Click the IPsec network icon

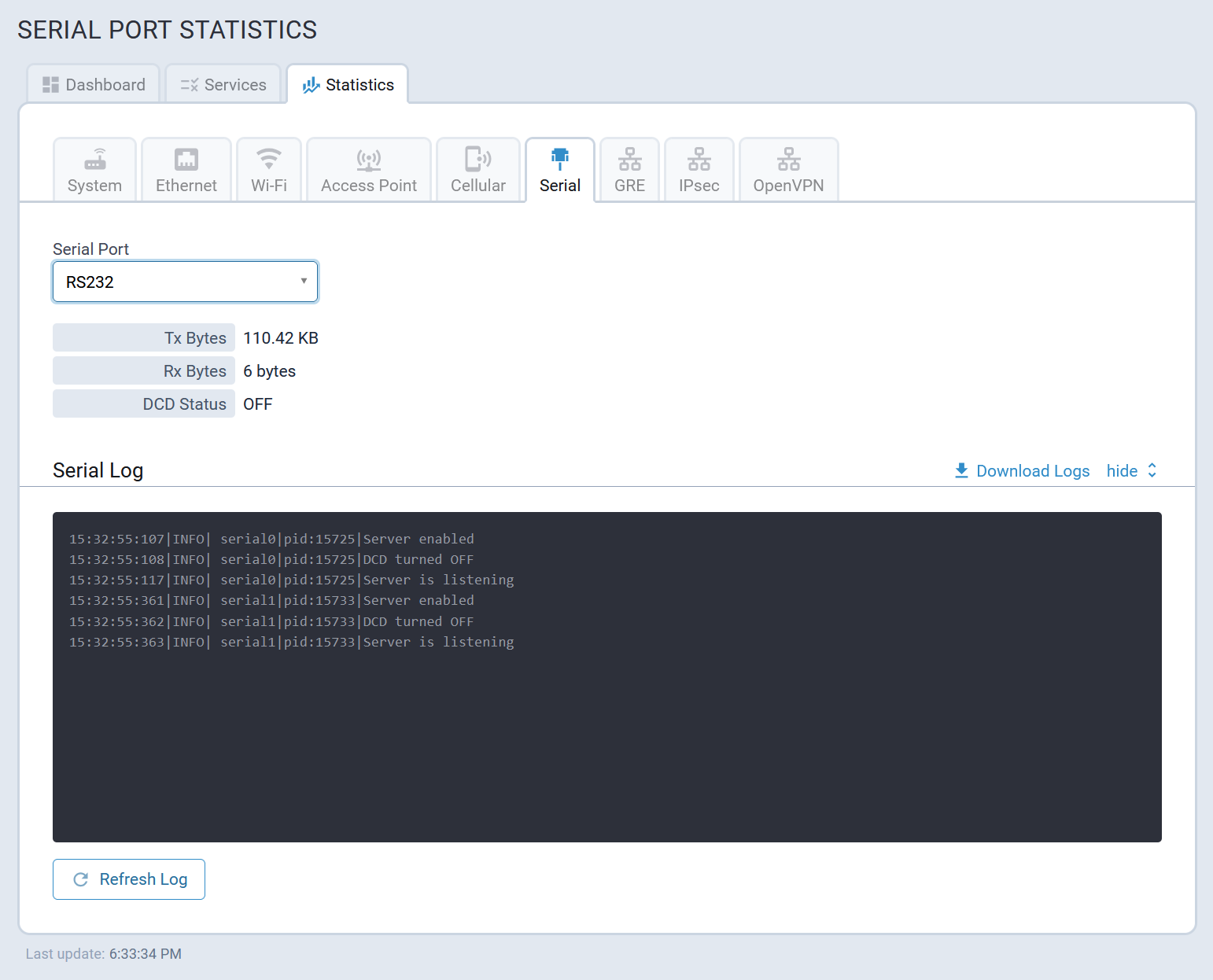[x=699, y=160]
